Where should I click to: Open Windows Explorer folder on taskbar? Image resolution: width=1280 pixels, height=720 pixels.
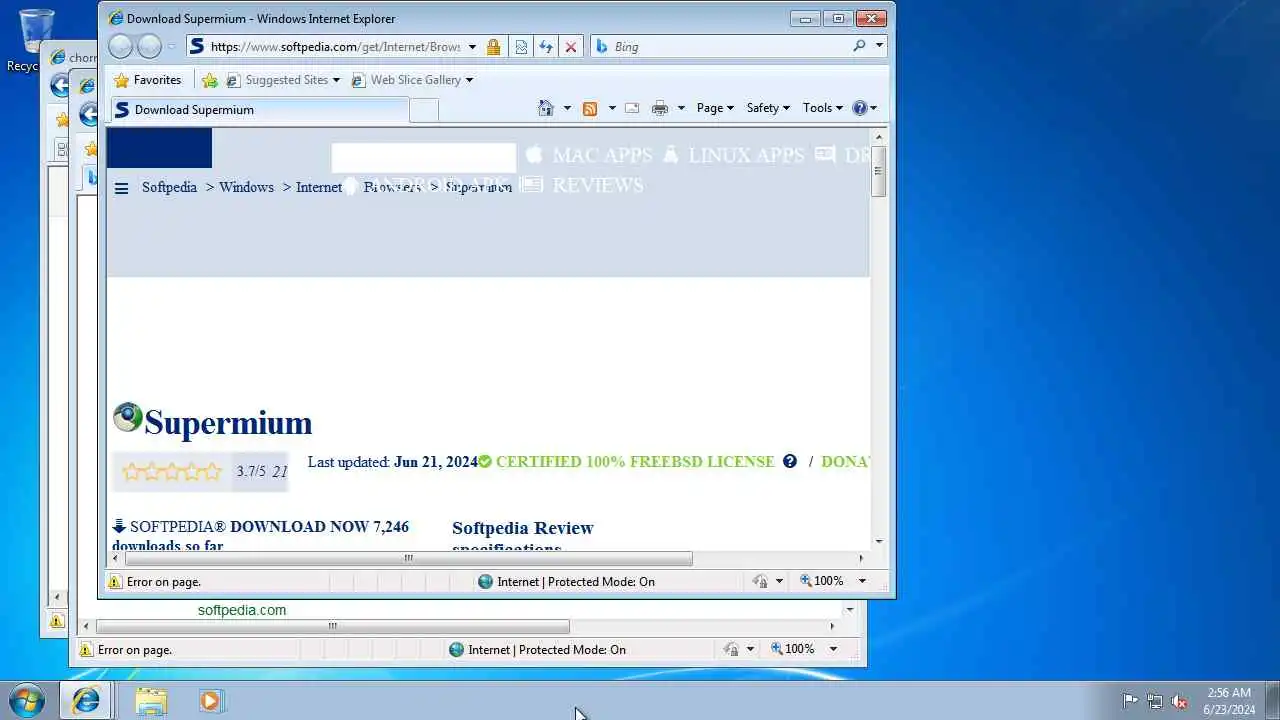[x=151, y=701]
